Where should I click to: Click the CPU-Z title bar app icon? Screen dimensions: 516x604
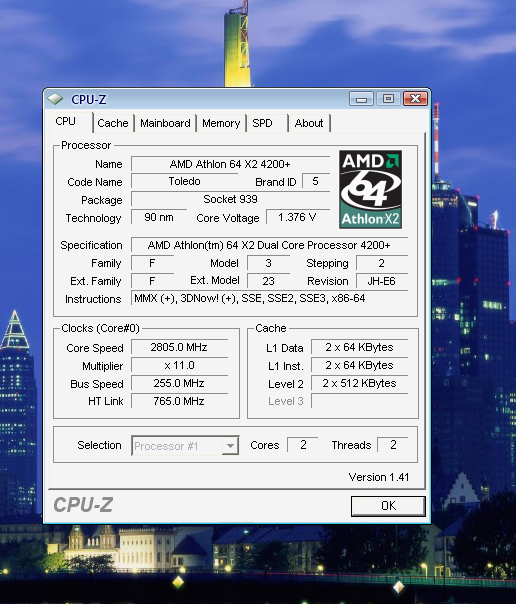[x=55, y=99]
